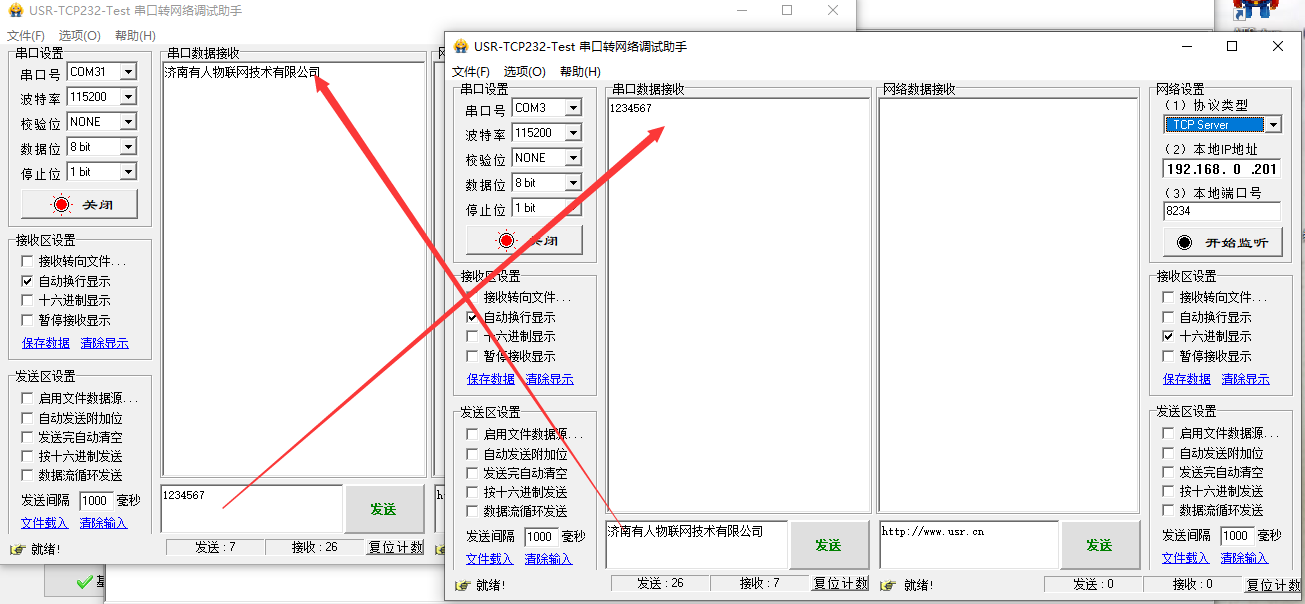Click front window title bar app icon
The height and width of the screenshot is (604, 1305).
(x=460, y=46)
